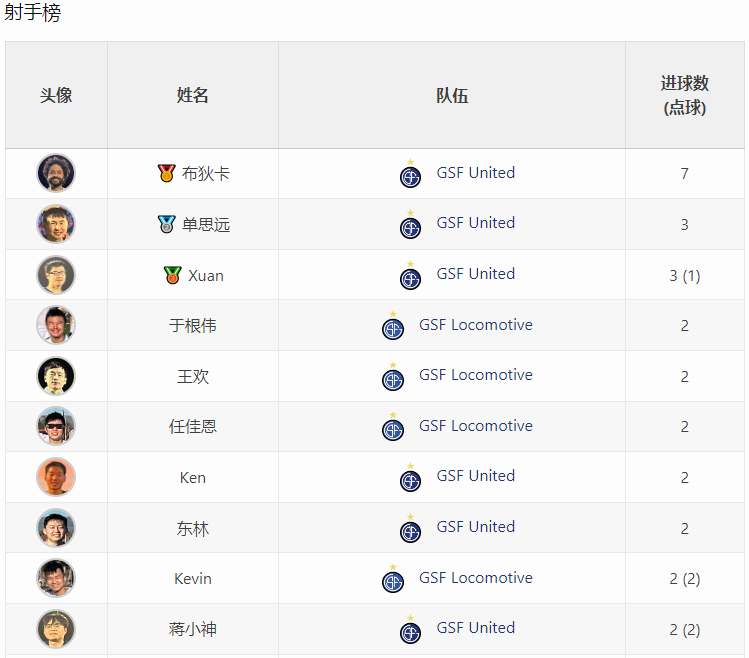749x658 pixels.
Task: Click the 进球数 (点球) column header
Action: tap(685, 95)
